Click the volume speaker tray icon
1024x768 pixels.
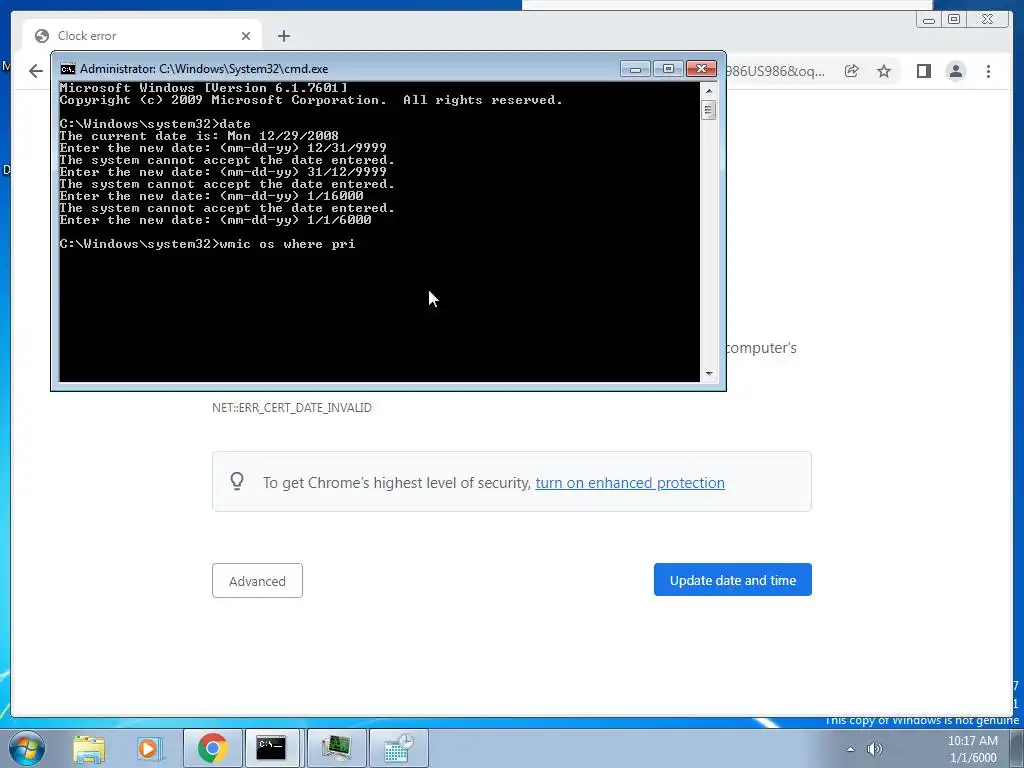[x=874, y=749]
